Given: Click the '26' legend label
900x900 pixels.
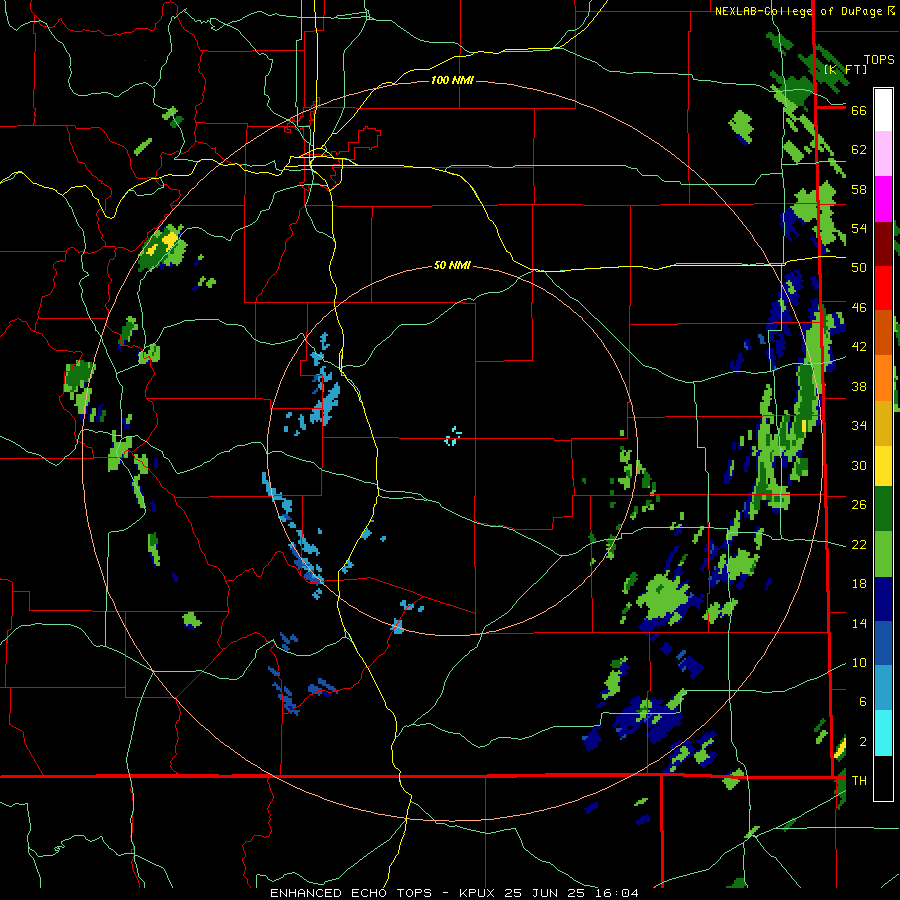Looking at the screenshot, I should (x=859, y=505).
